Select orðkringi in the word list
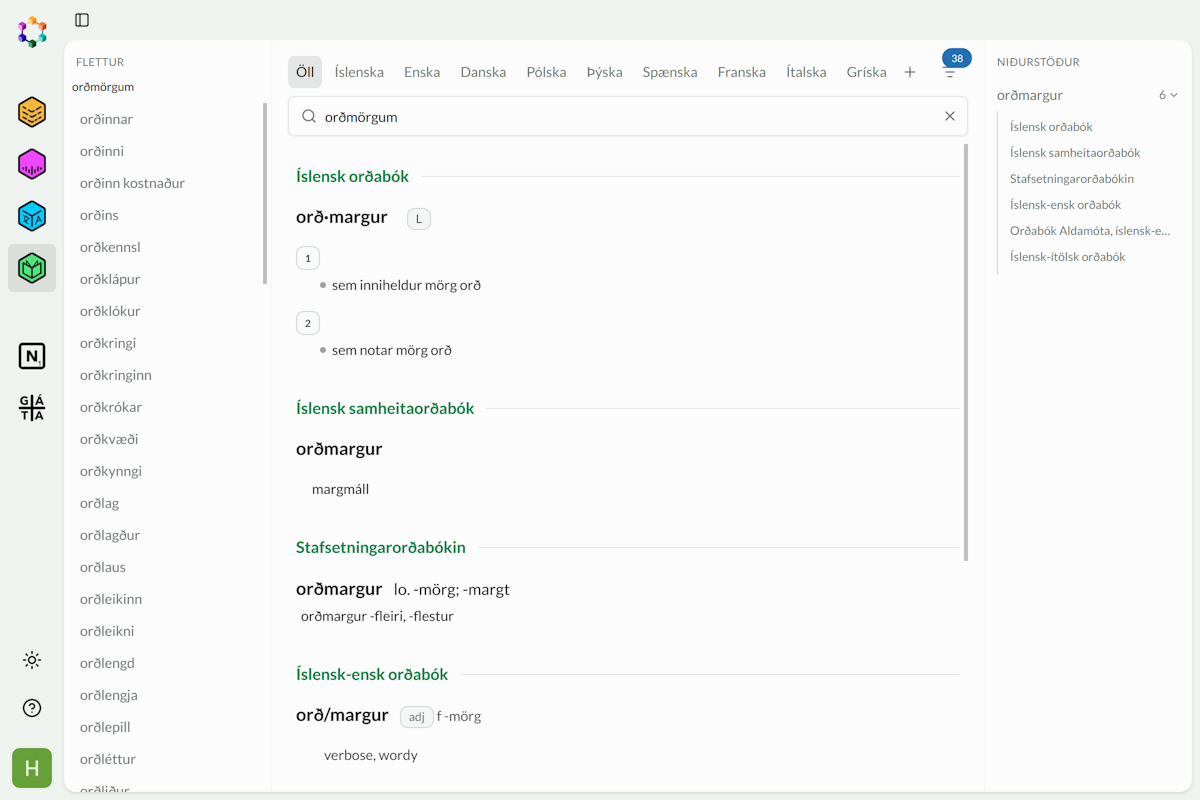 point(108,343)
